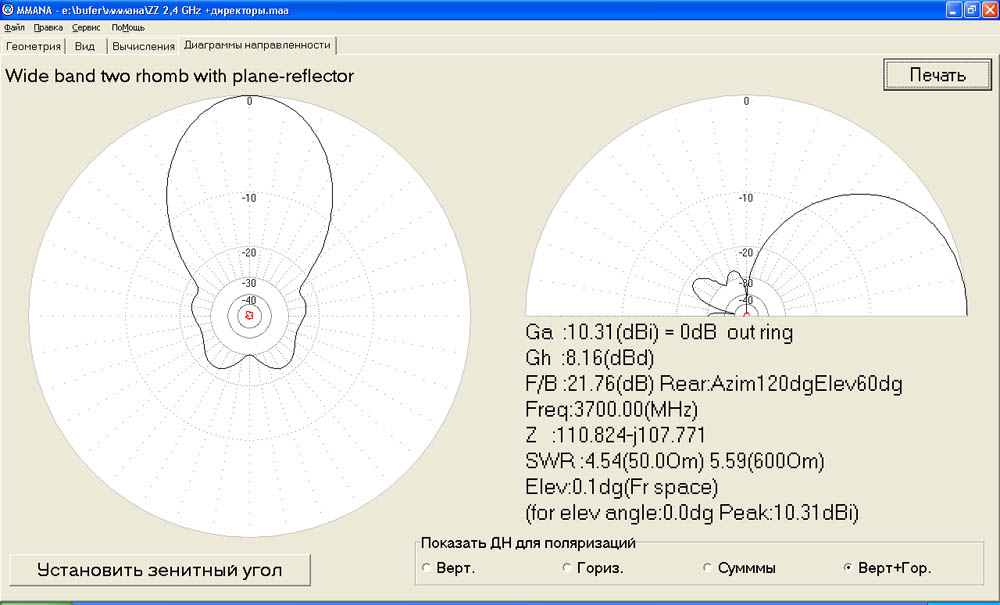Restore down the MMANA window

[x=971, y=10]
